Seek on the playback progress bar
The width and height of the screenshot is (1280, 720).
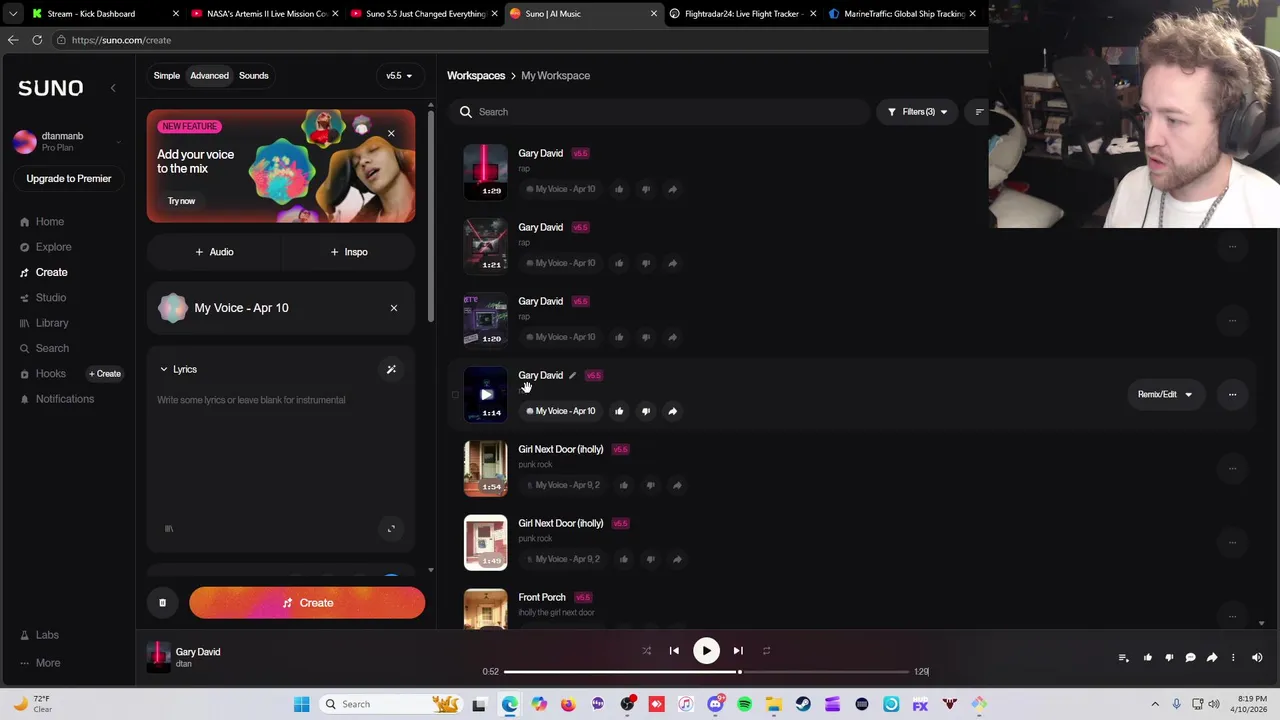point(706,672)
